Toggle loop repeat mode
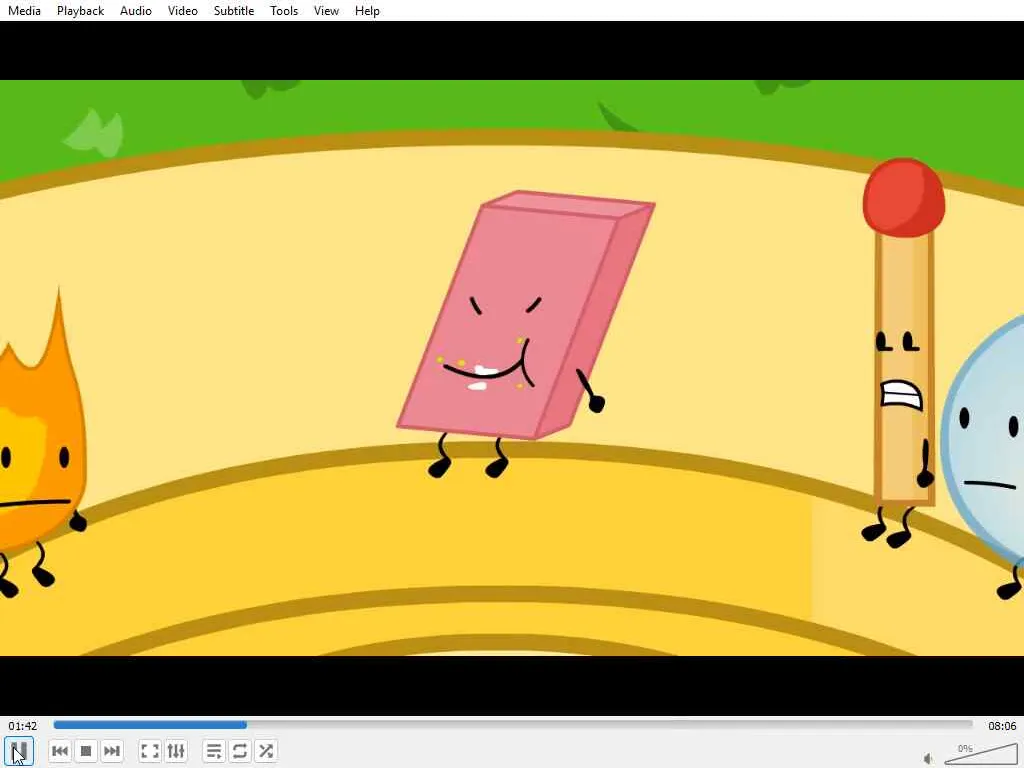This screenshot has width=1024, height=768. [x=240, y=751]
